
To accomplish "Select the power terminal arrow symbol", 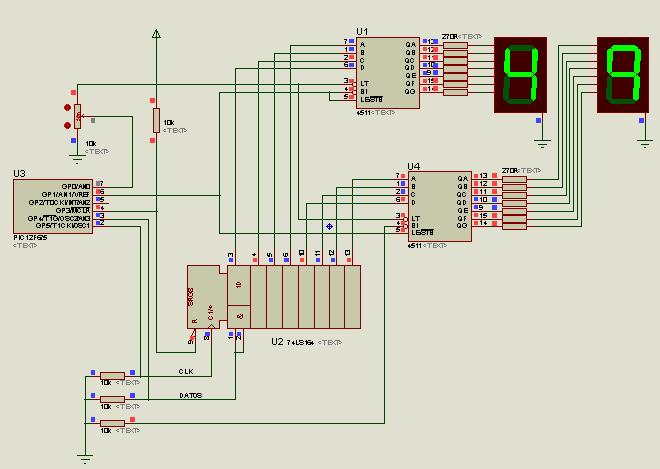I will (x=156, y=34).
